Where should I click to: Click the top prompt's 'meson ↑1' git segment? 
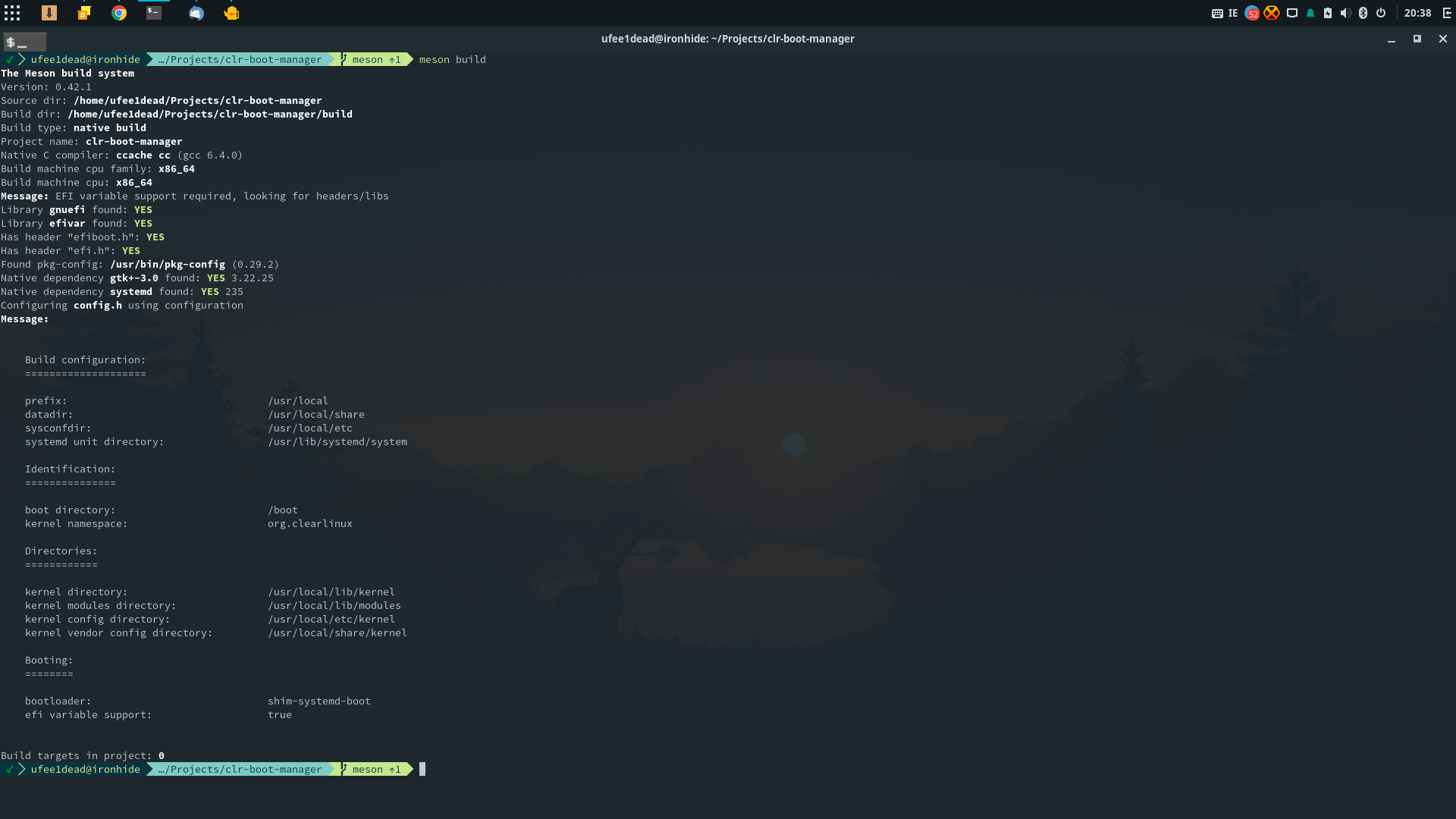point(376,59)
